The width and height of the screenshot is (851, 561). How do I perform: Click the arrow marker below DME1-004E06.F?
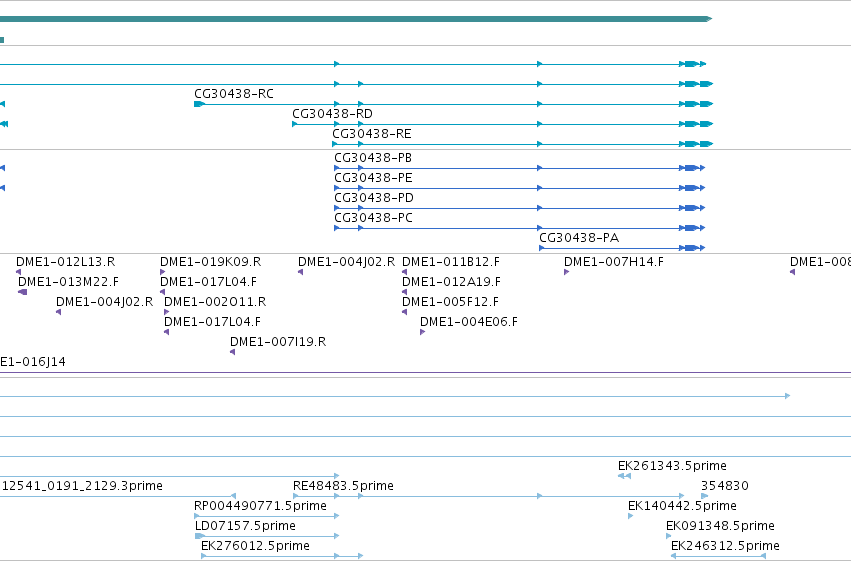422,332
